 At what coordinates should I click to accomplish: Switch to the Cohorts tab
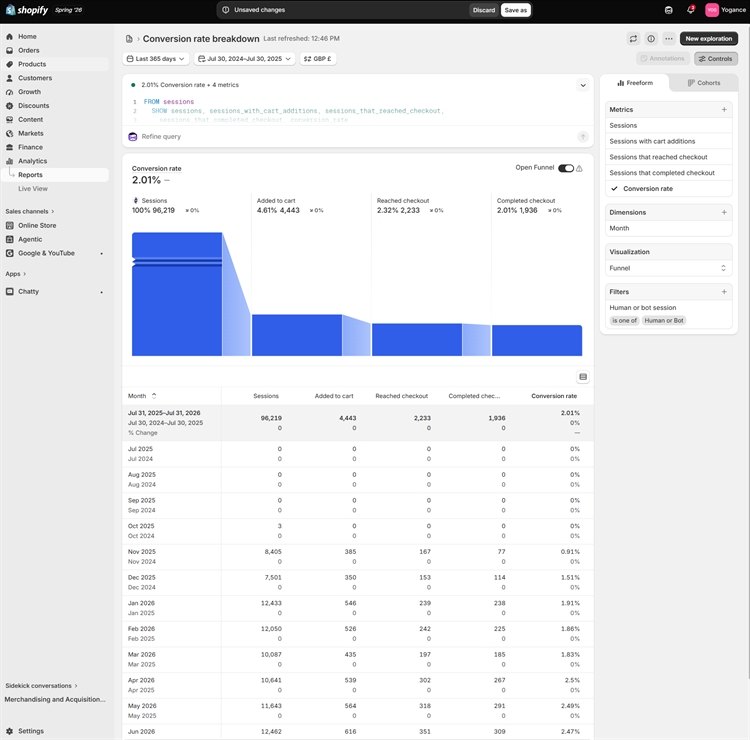pyautogui.click(x=704, y=83)
